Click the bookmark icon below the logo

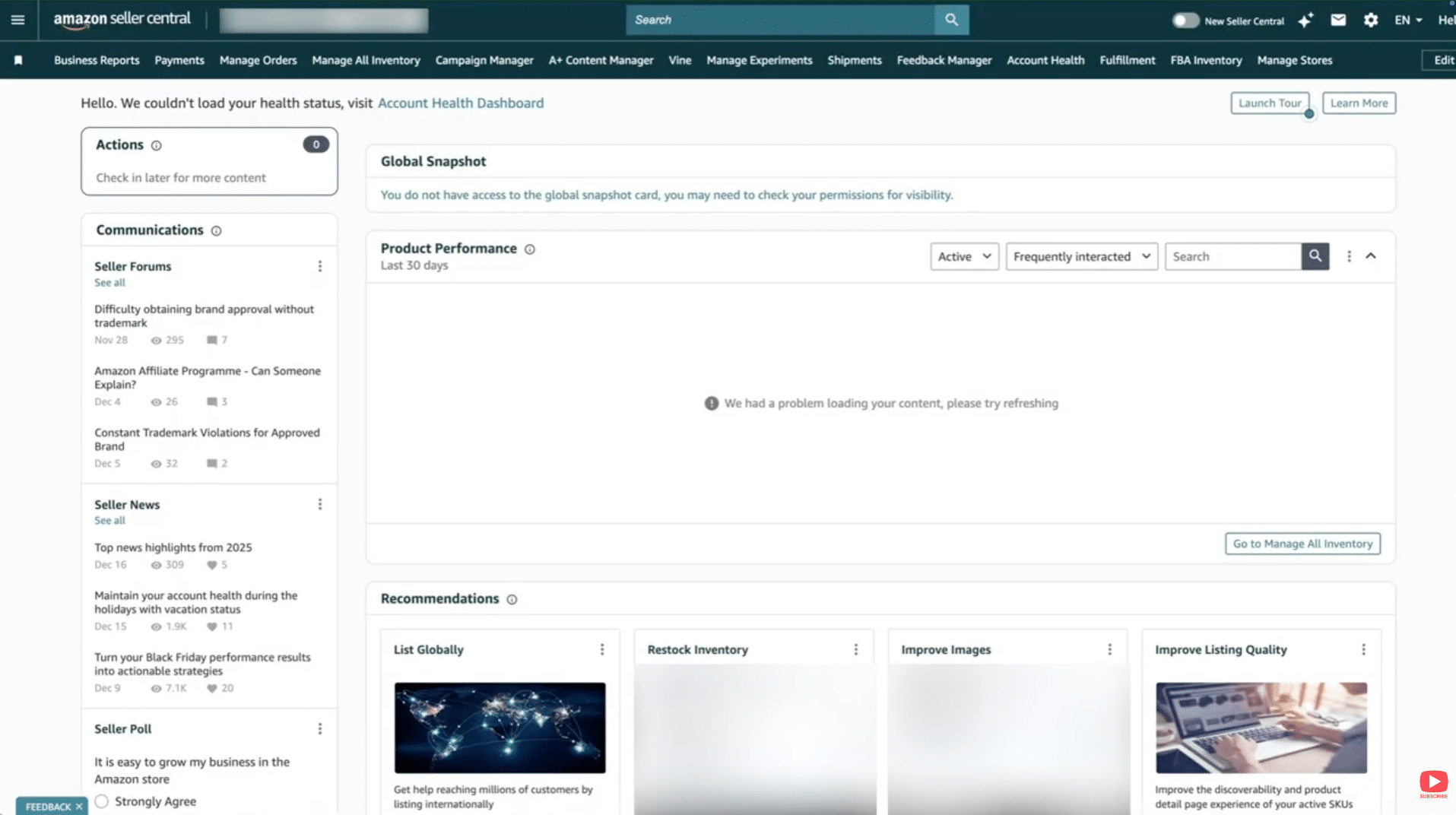pyautogui.click(x=19, y=60)
